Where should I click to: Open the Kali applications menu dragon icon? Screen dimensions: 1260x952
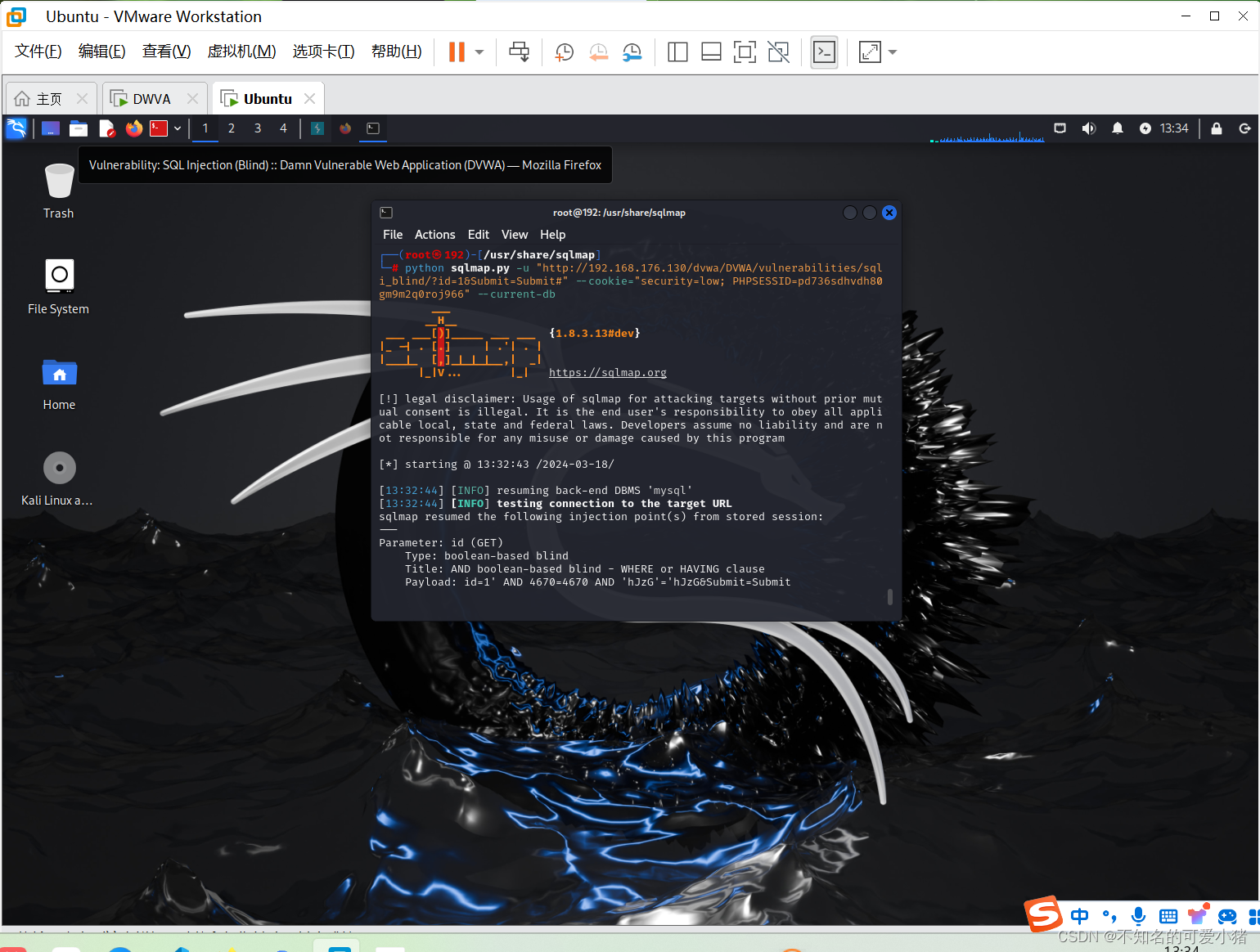tap(16, 128)
